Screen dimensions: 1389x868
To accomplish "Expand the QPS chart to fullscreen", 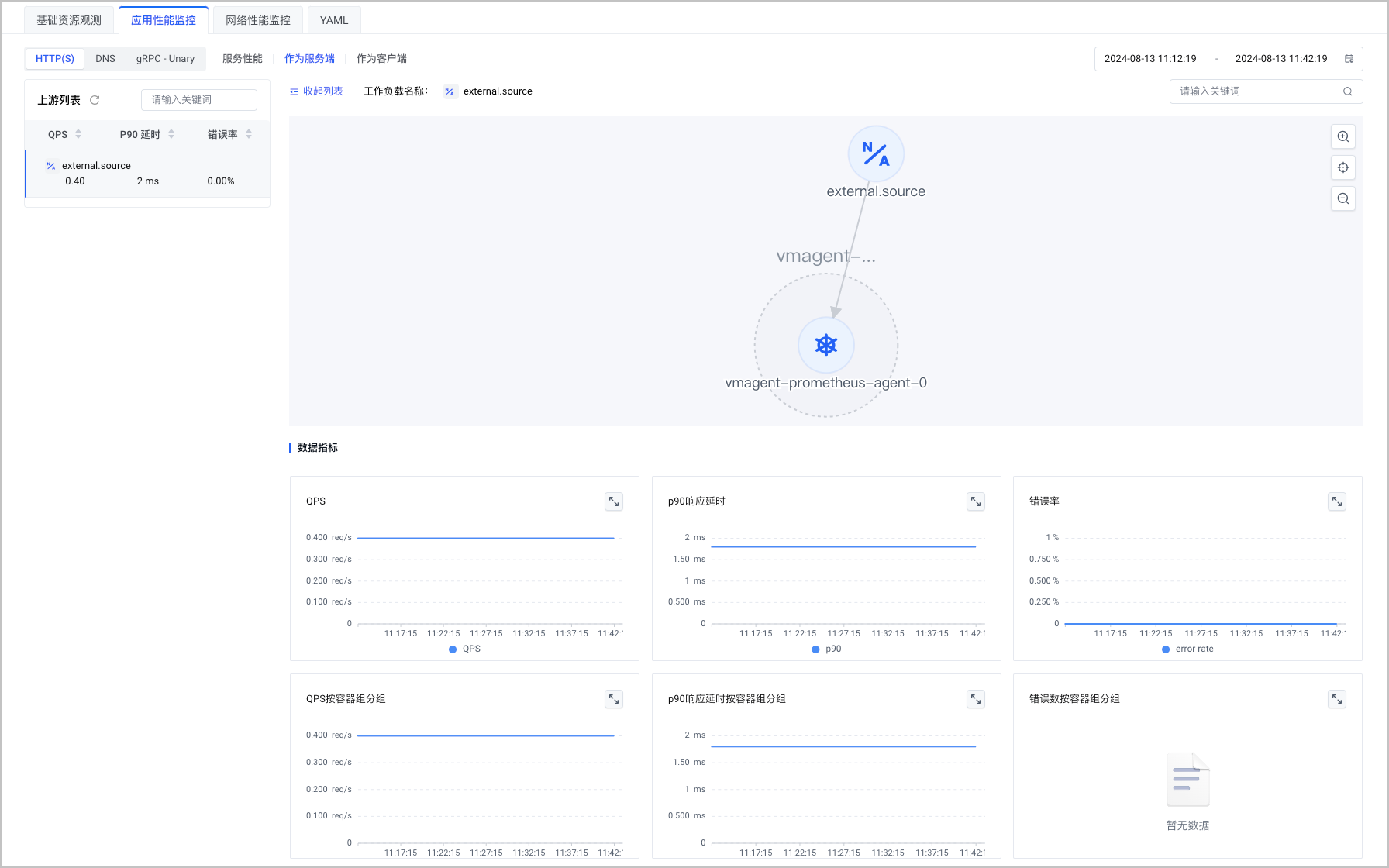I will pyautogui.click(x=614, y=501).
